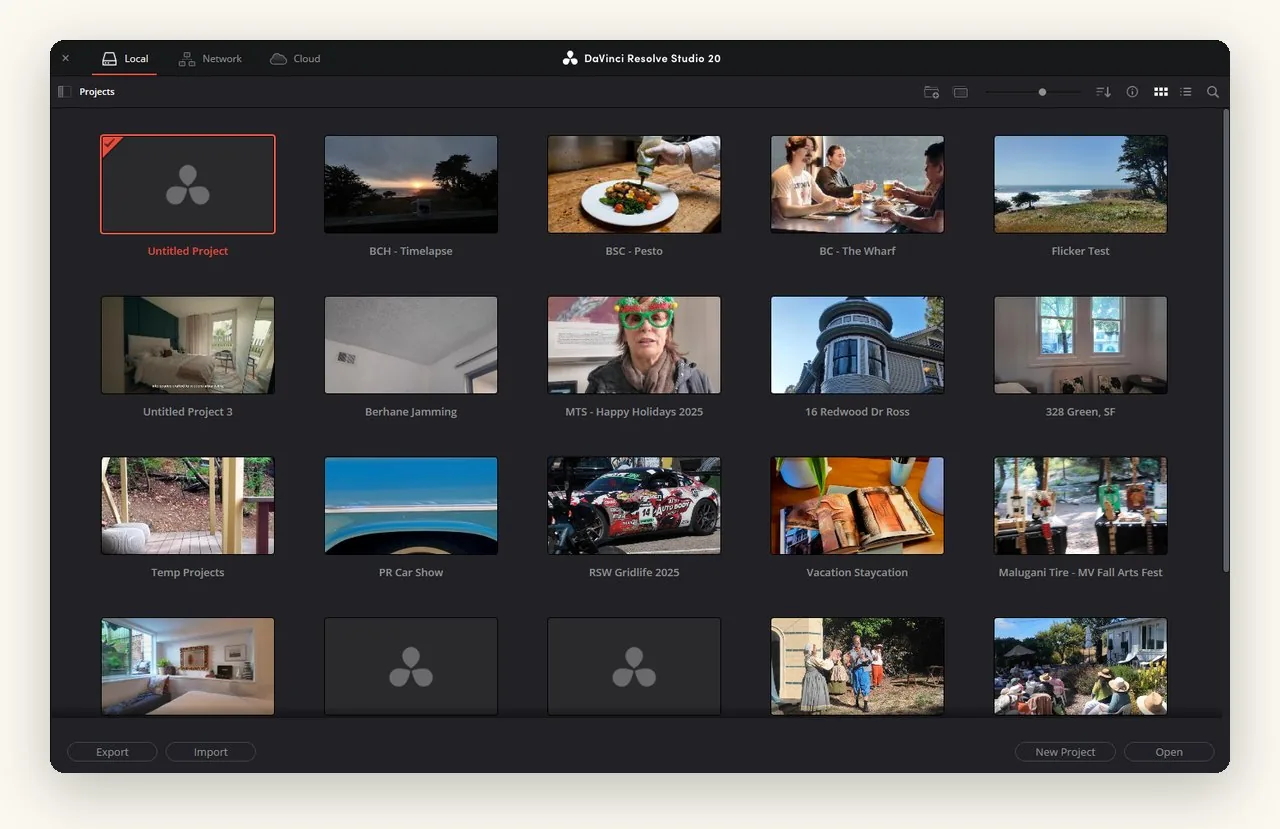Click the thumbnail display options icon
Viewport: 1280px width, 829px height.
tap(961, 92)
